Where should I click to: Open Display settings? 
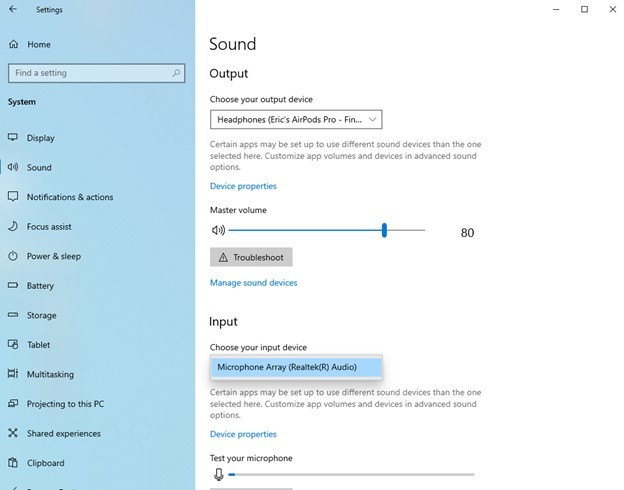pos(41,138)
